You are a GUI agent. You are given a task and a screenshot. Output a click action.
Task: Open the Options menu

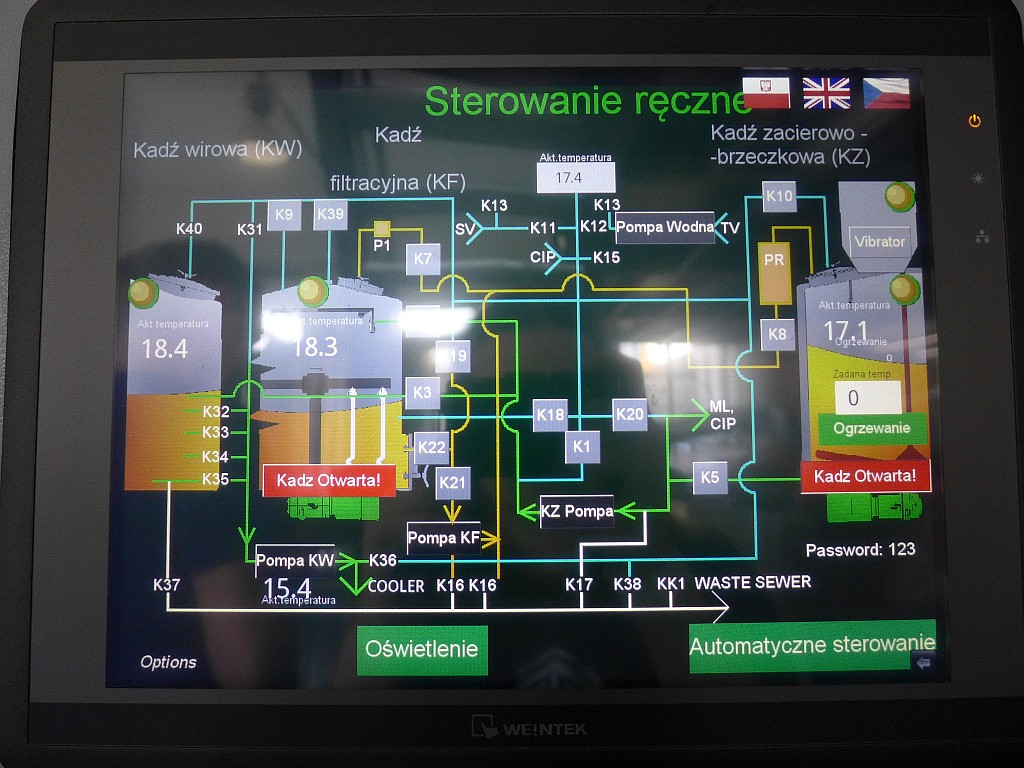click(168, 662)
